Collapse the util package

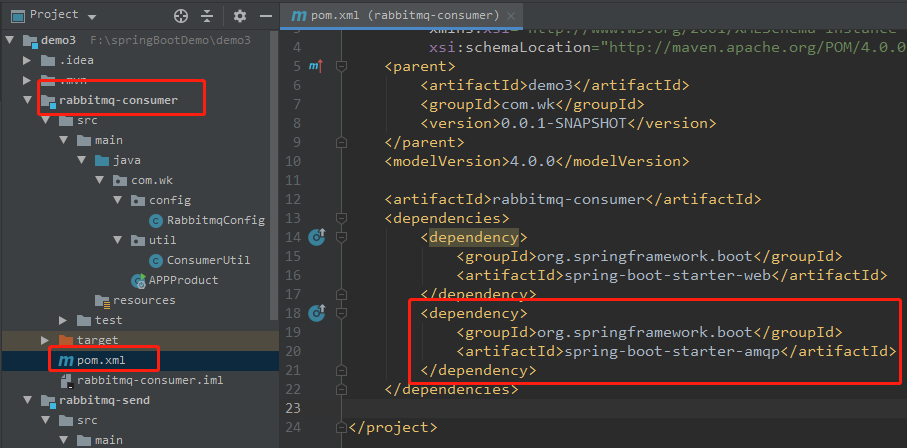click(118, 240)
